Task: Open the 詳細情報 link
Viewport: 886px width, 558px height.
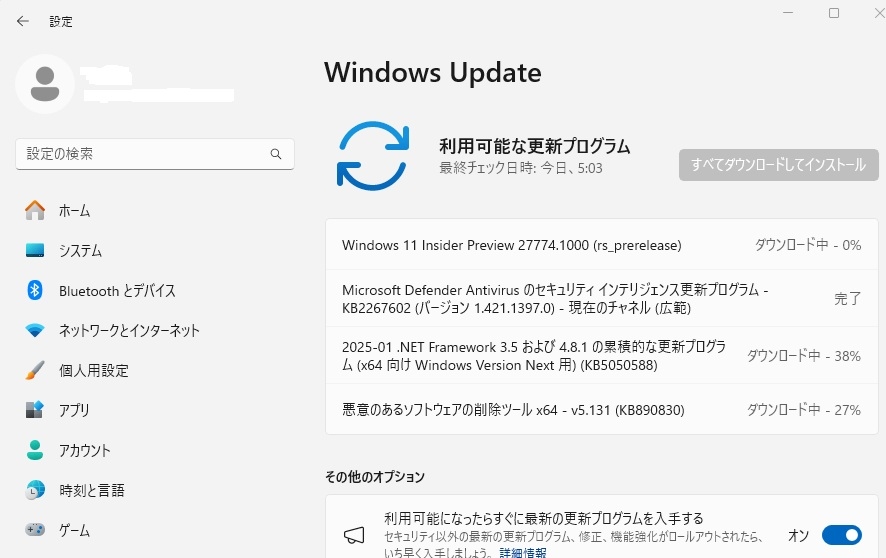Action: [x=523, y=552]
